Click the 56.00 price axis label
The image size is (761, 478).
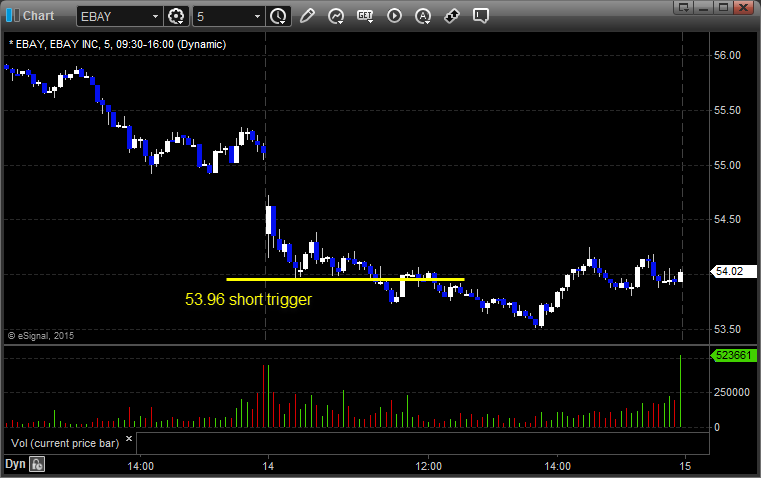(x=727, y=55)
